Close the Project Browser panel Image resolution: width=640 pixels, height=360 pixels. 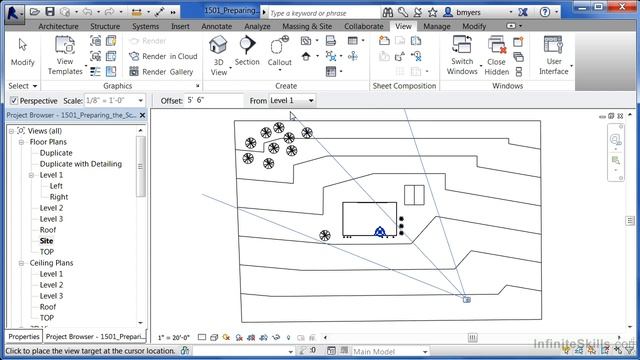click(142, 116)
